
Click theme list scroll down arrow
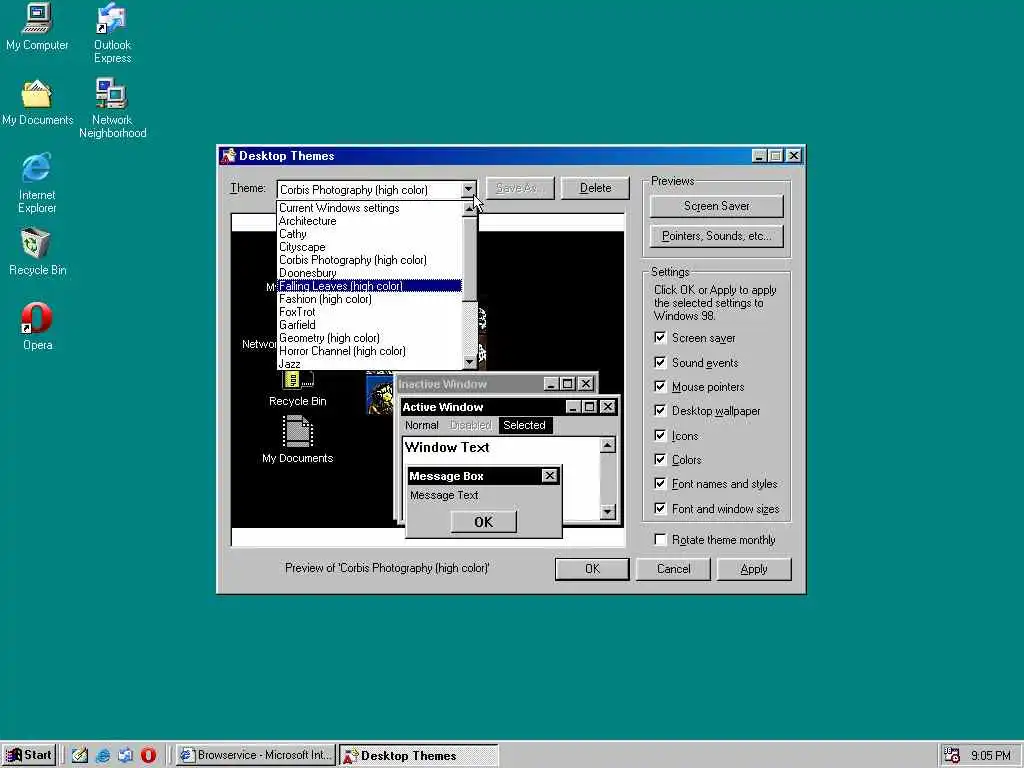click(x=469, y=362)
